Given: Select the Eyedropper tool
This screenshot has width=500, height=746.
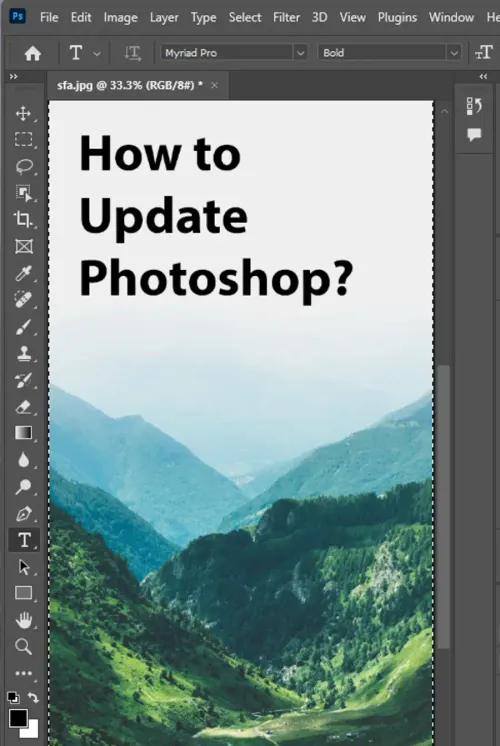Looking at the screenshot, I should tap(23, 273).
